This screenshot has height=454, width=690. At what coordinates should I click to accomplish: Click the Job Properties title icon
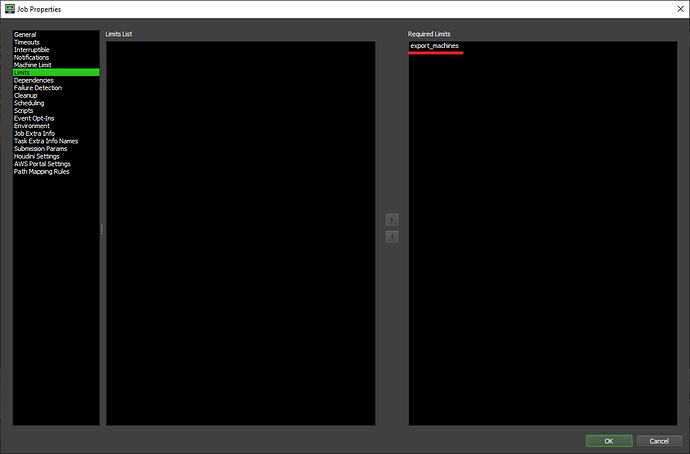(x=9, y=9)
